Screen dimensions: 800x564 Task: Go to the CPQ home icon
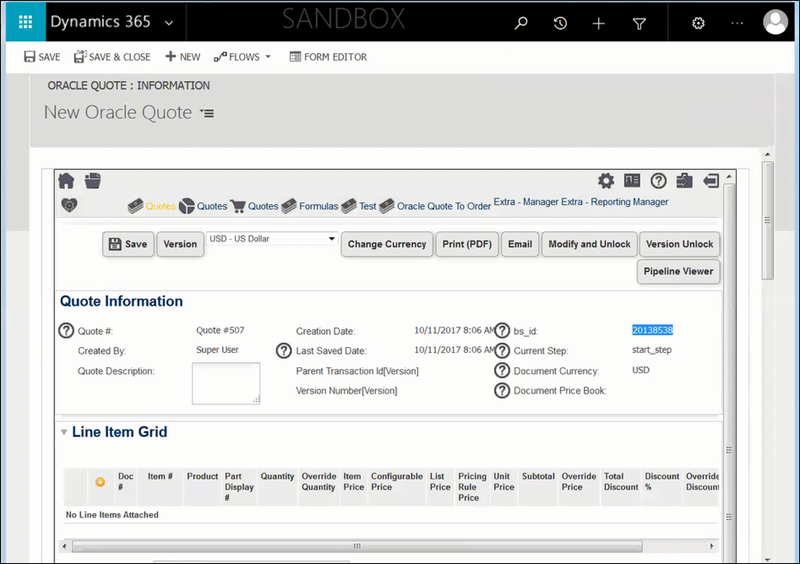pos(66,180)
